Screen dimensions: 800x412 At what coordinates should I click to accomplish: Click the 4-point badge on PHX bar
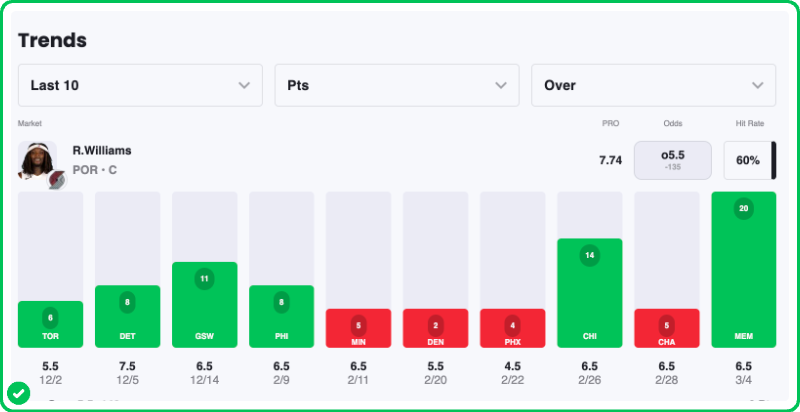[512, 325]
